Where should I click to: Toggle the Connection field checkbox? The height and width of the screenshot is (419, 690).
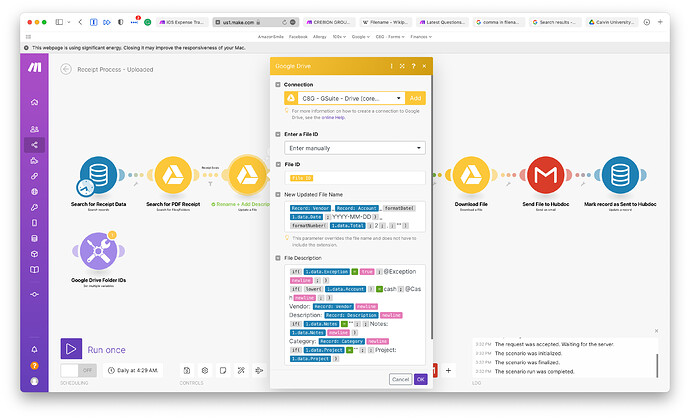pyautogui.click(x=278, y=85)
